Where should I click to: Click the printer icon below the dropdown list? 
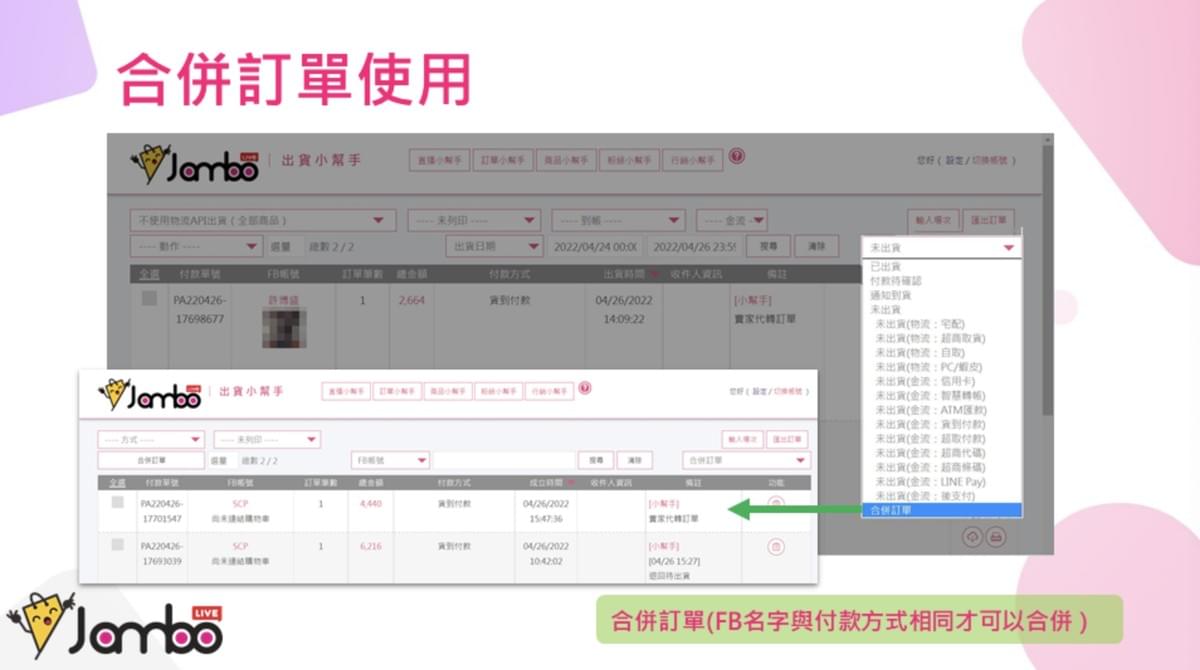[995, 537]
